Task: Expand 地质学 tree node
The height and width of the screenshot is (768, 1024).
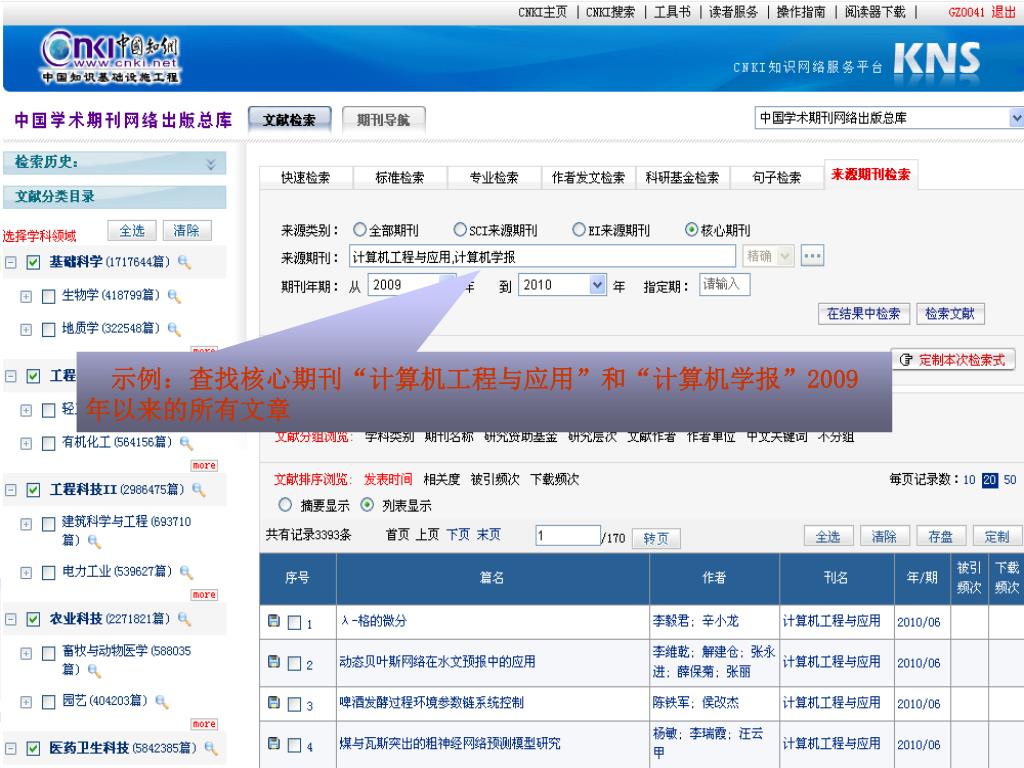Action: (25, 329)
